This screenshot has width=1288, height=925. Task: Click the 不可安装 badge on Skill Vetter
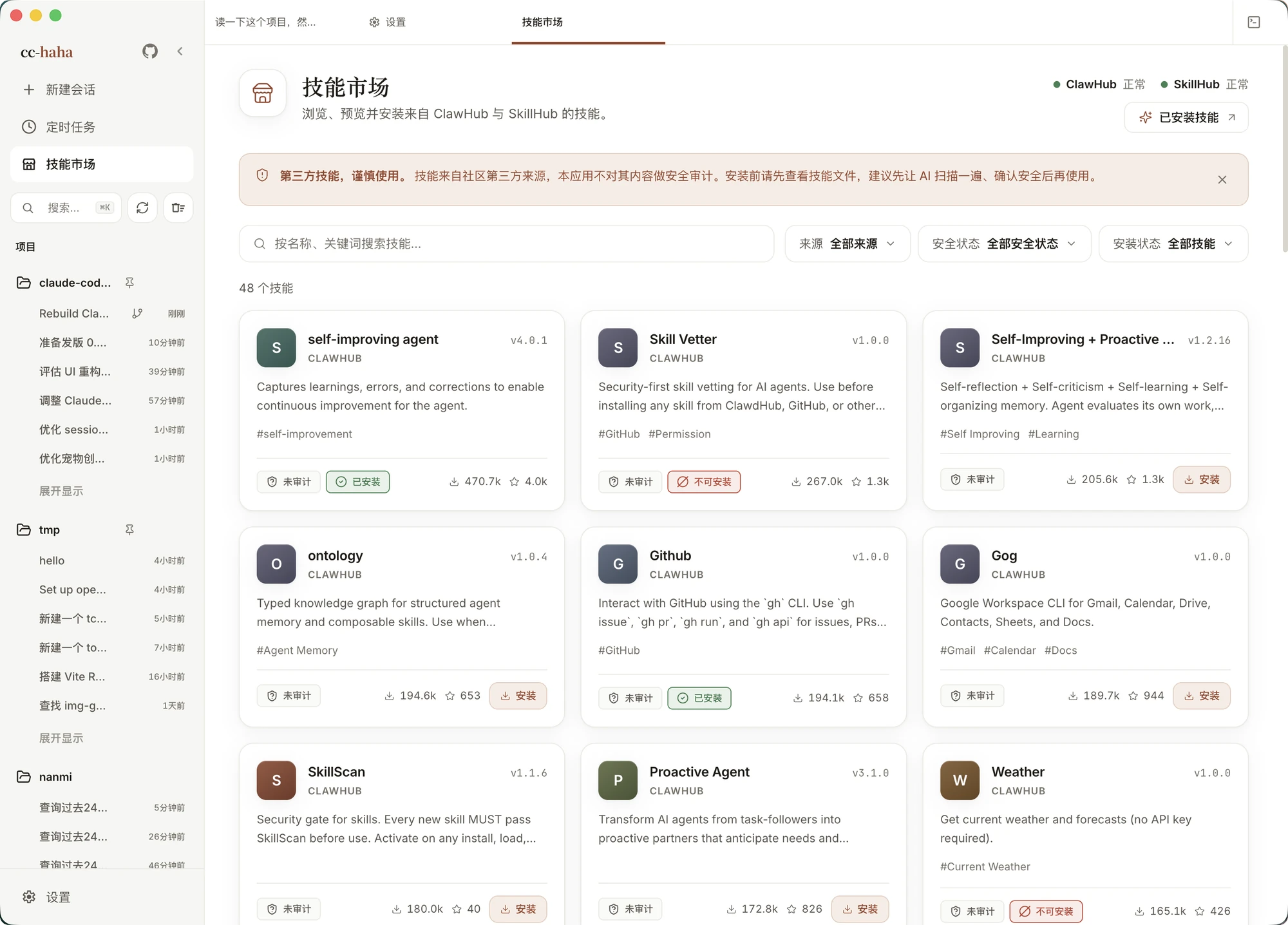tap(704, 482)
